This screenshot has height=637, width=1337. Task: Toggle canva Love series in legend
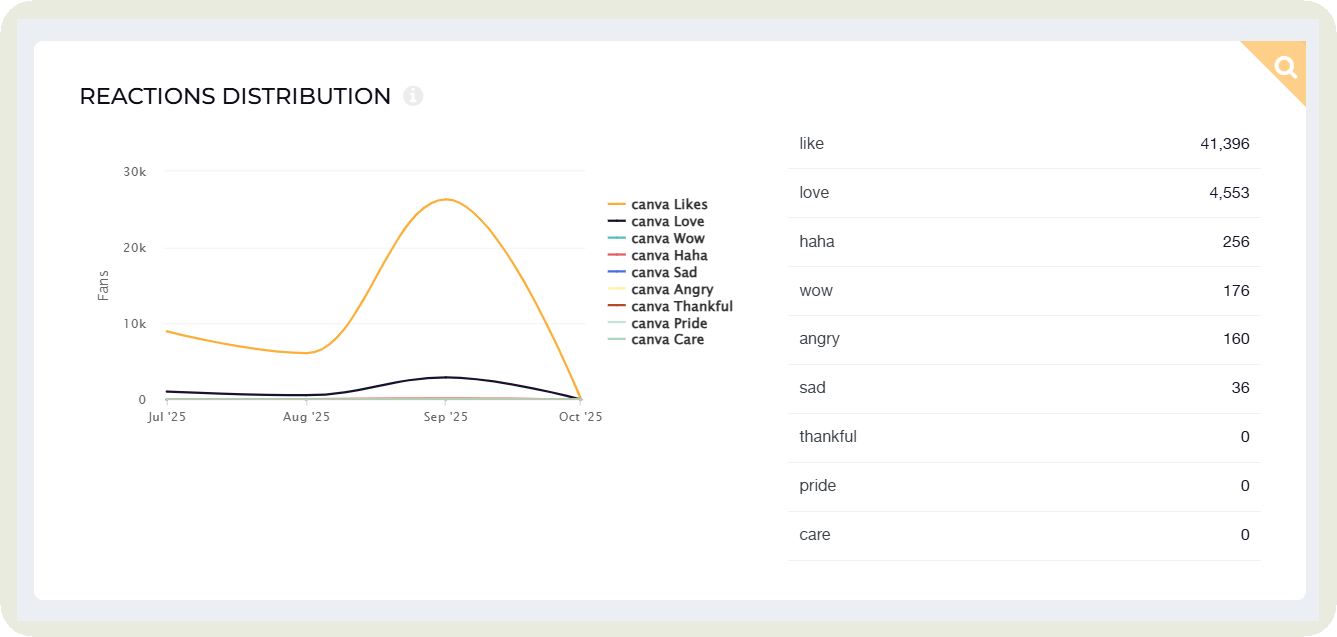(667, 222)
